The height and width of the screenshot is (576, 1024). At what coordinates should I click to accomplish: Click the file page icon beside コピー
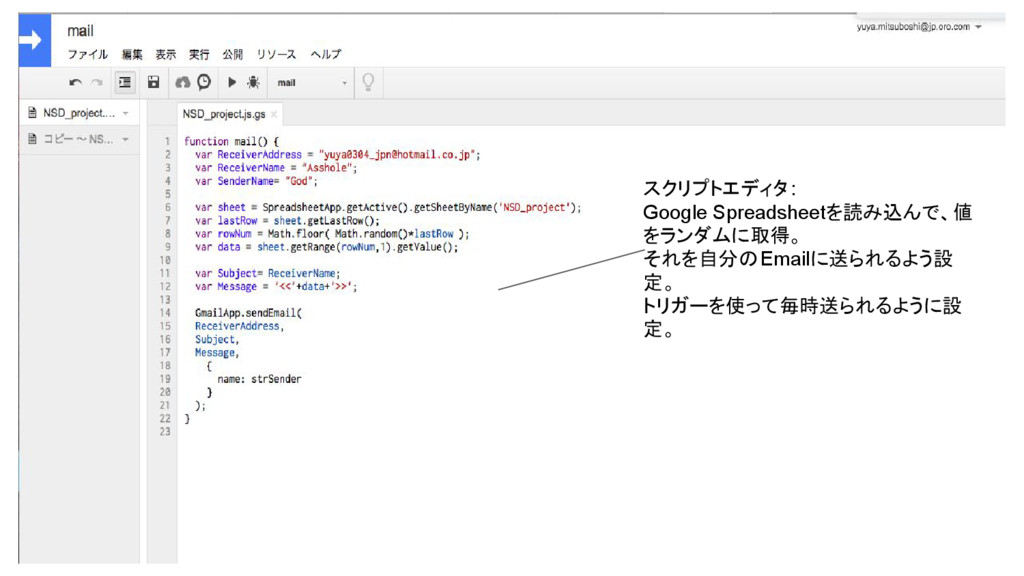pos(32,139)
